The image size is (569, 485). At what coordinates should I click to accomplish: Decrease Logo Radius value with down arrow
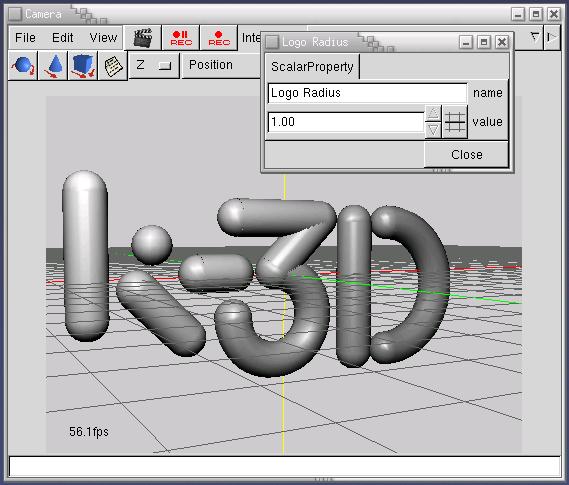[433, 130]
